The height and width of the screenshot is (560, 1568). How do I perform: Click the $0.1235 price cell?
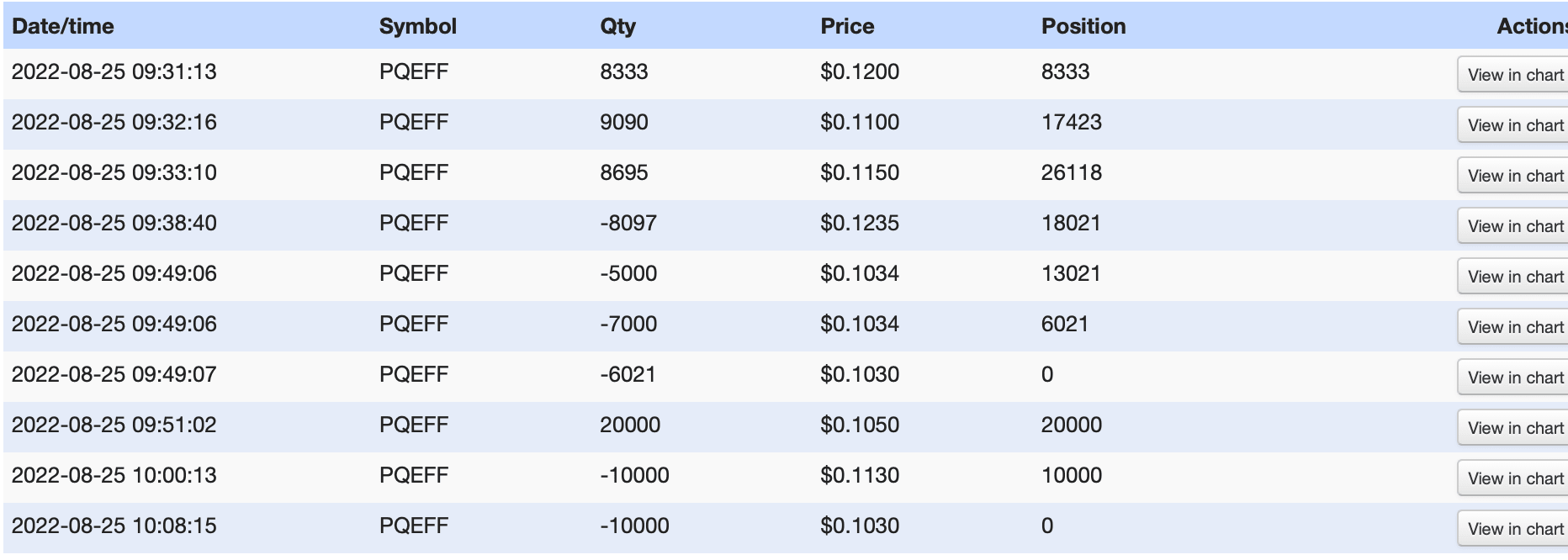pos(860,223)
